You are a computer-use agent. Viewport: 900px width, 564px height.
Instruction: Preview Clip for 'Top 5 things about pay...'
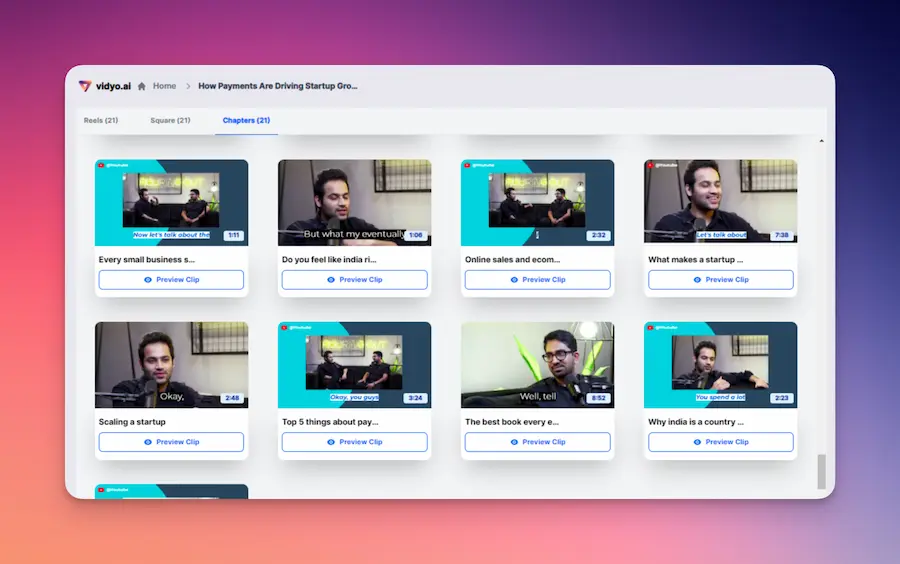(x=355, y=442)
